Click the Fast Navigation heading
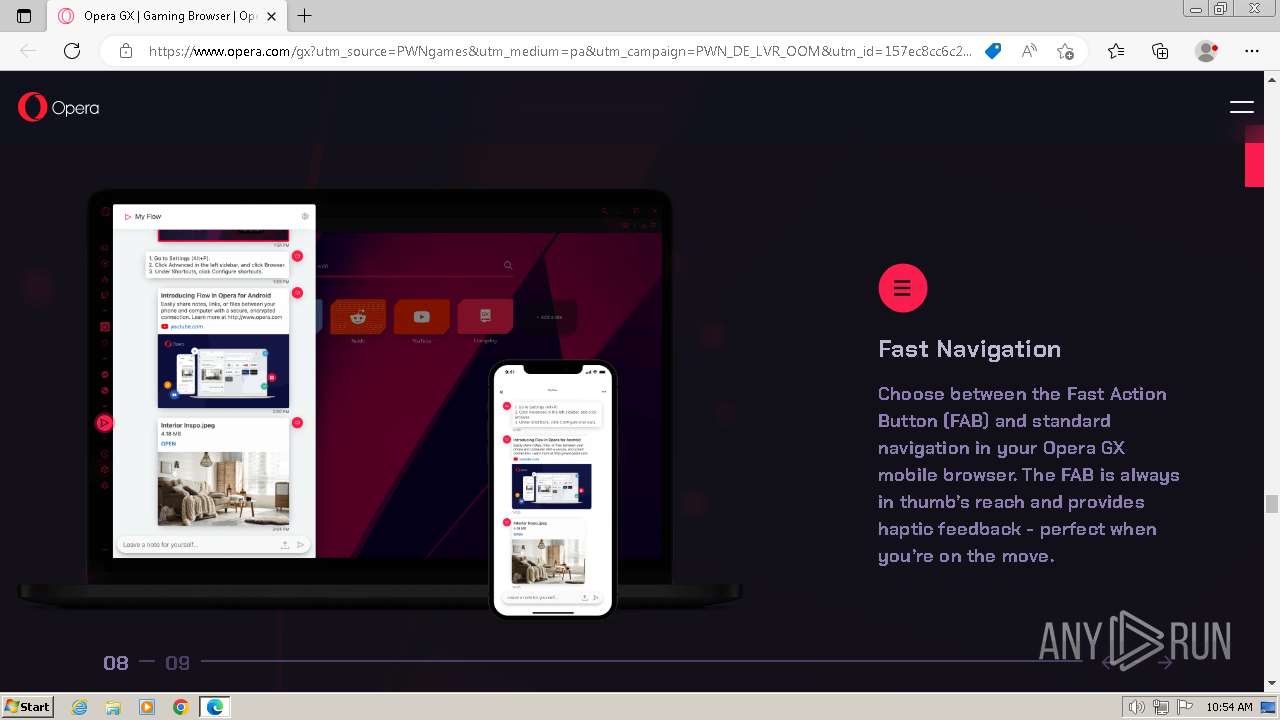The height and width of the screenshot is (720, 1280). pyautogui.click(x=969, y=349)
